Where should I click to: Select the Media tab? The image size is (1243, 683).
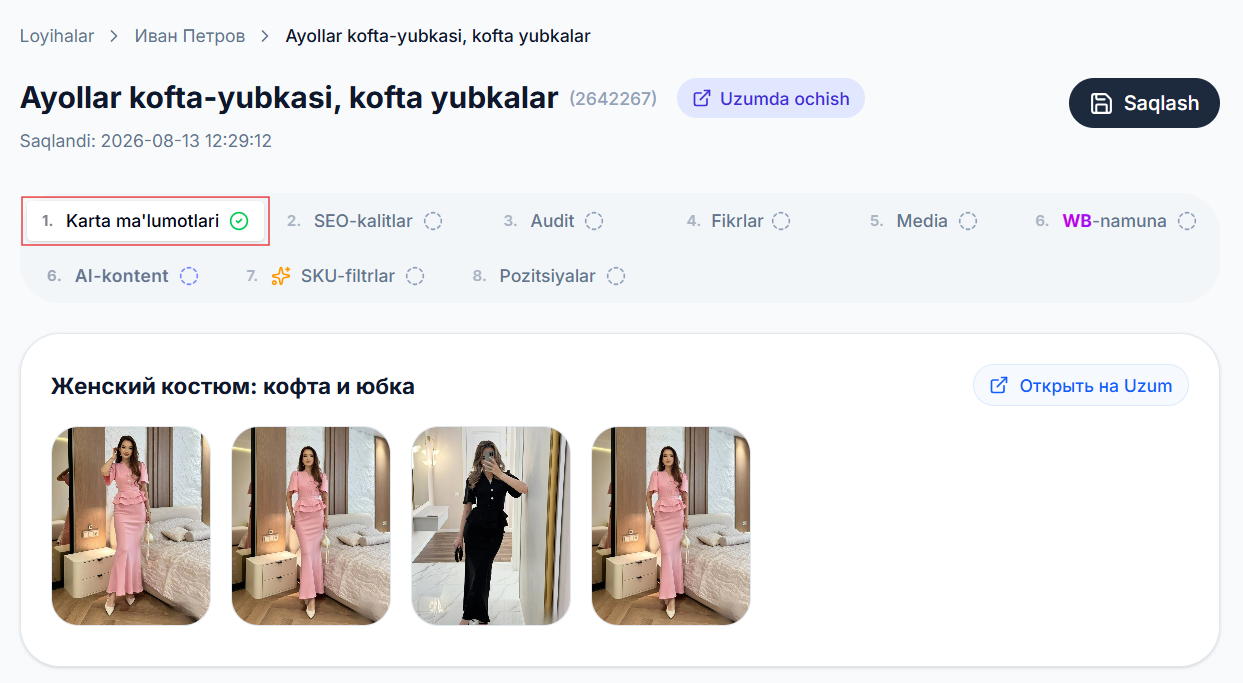(922, 221)
